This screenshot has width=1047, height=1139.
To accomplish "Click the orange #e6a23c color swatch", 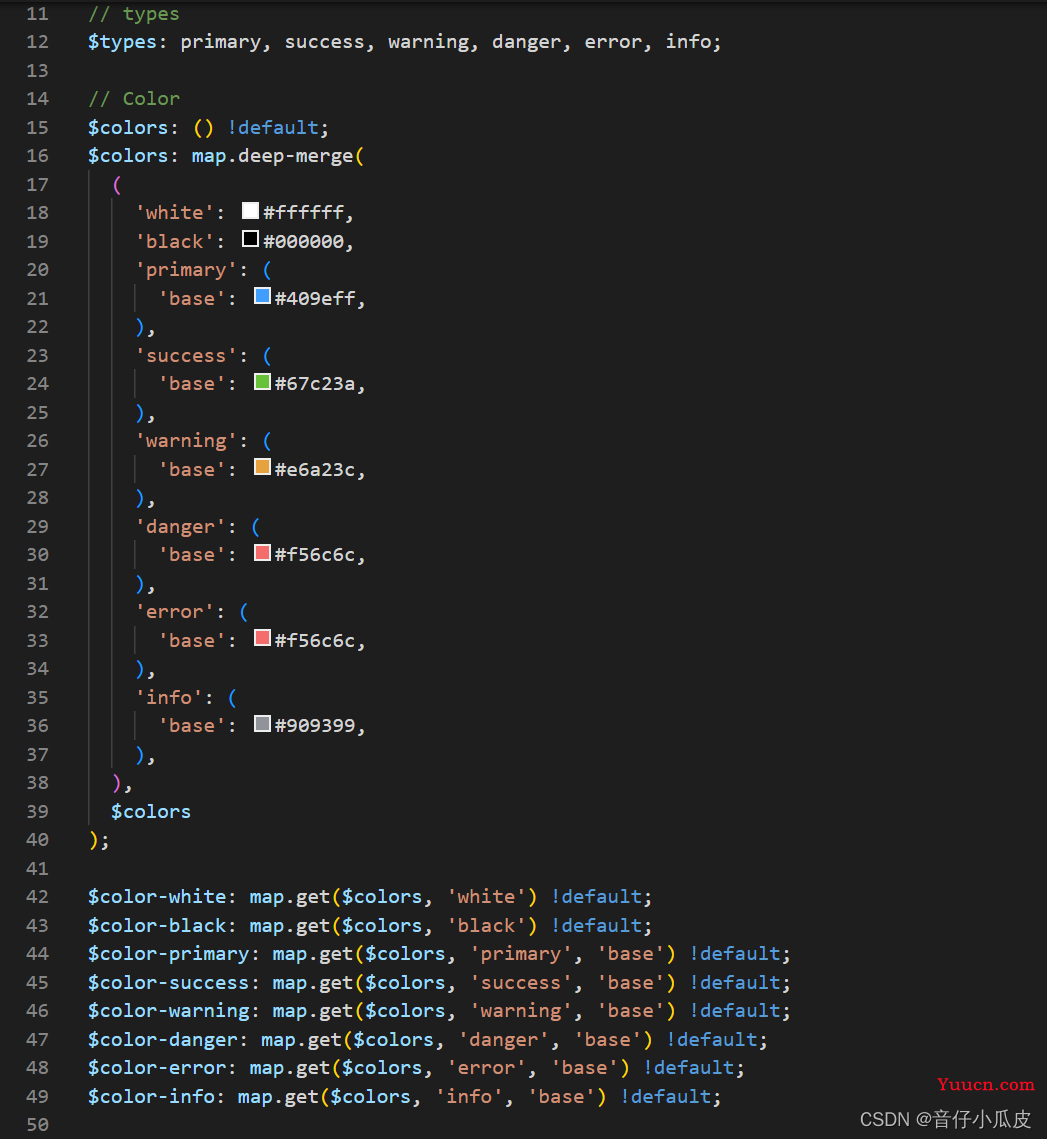I will 262,467.
